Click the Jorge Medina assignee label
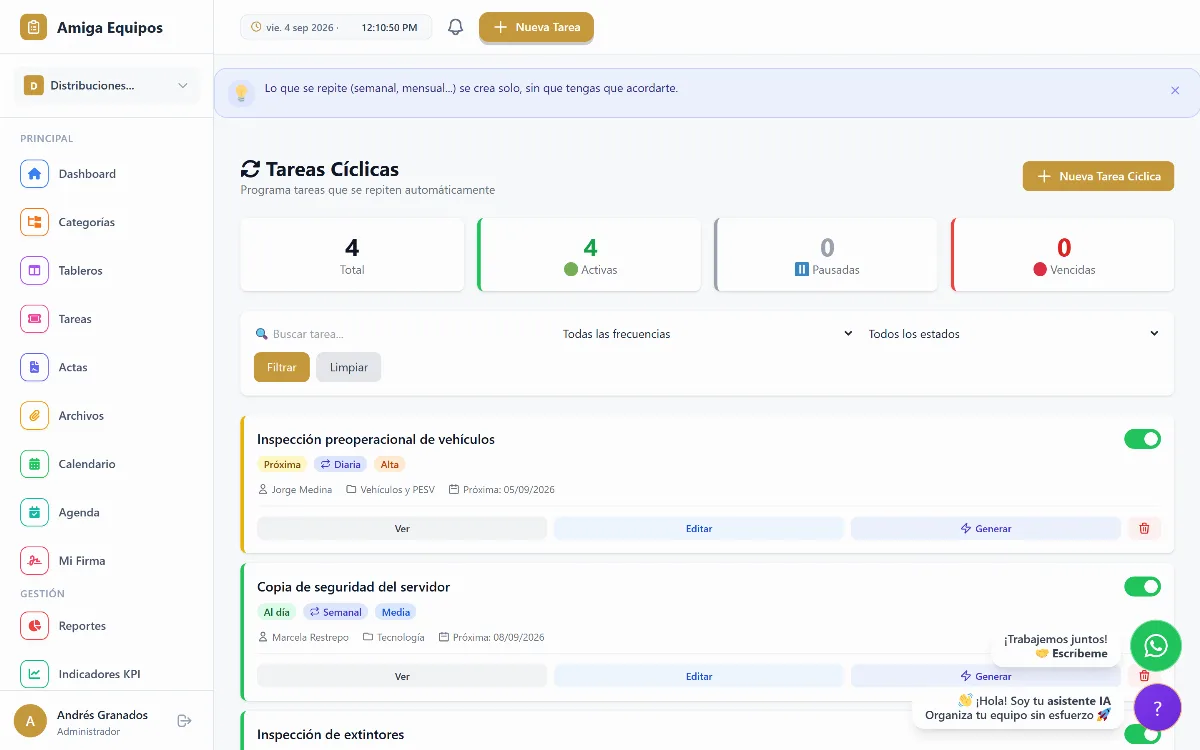 click(295, 490)
